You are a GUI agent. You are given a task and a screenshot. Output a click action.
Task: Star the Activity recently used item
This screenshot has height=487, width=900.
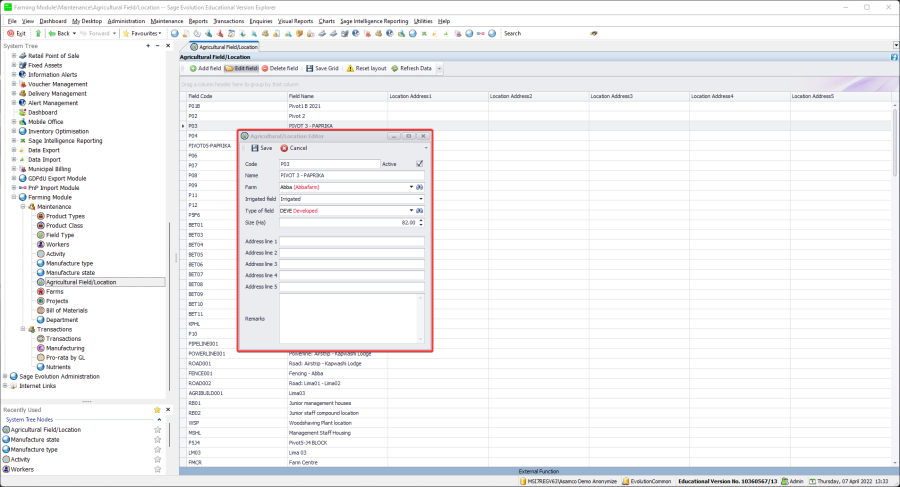(x=157, y=459)
